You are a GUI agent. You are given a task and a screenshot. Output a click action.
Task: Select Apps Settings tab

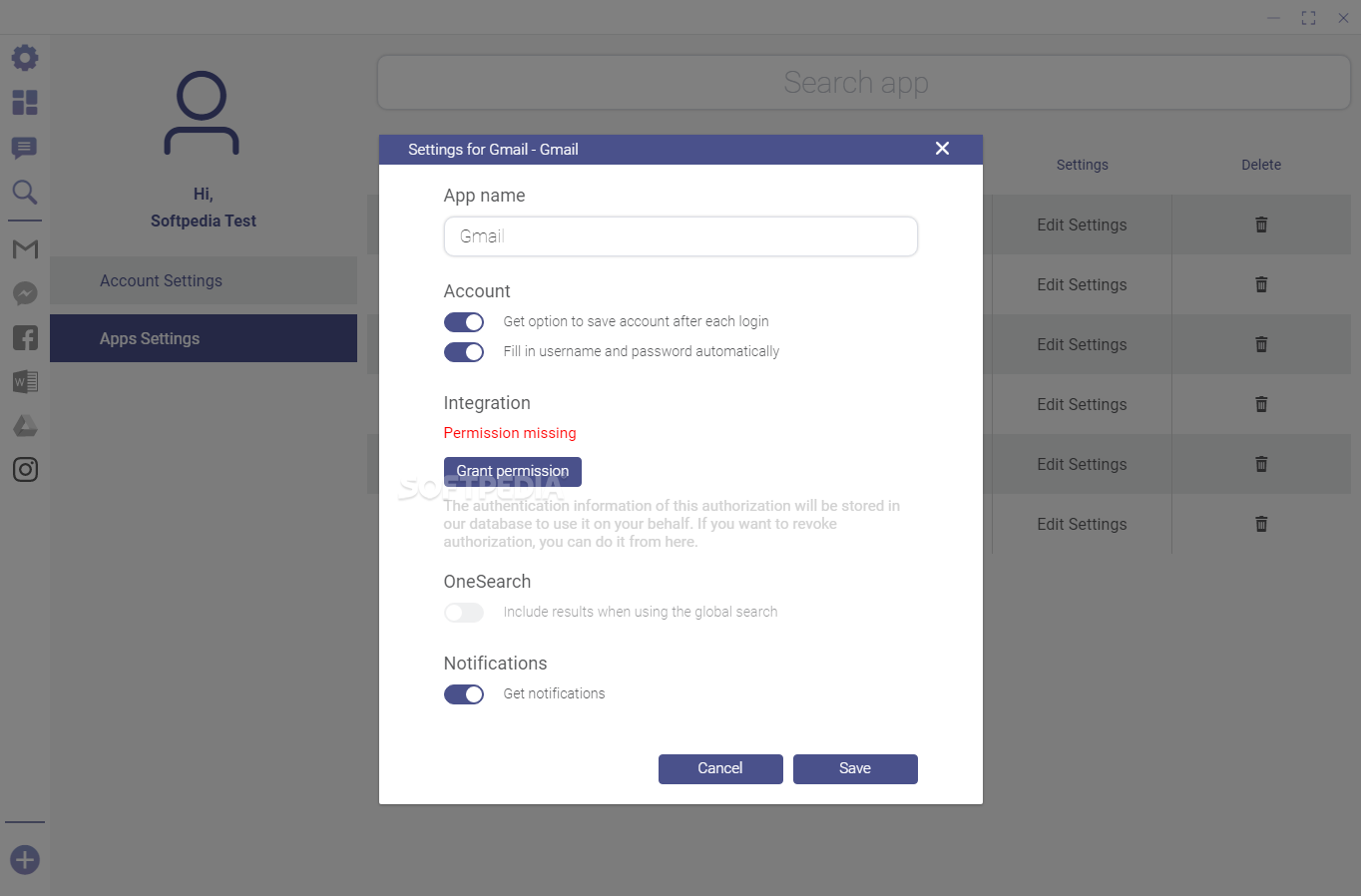coord(204,338)
